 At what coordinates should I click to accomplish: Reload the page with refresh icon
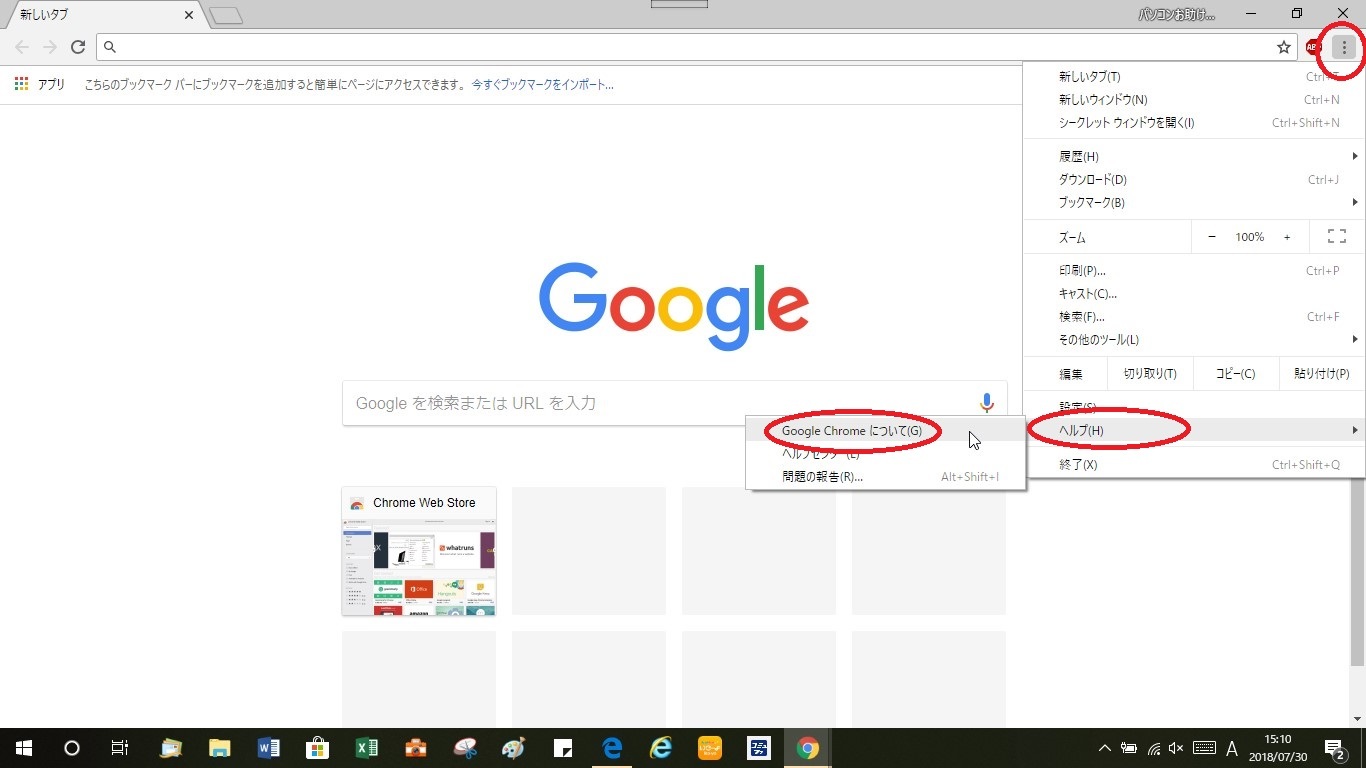coord(78,47)
